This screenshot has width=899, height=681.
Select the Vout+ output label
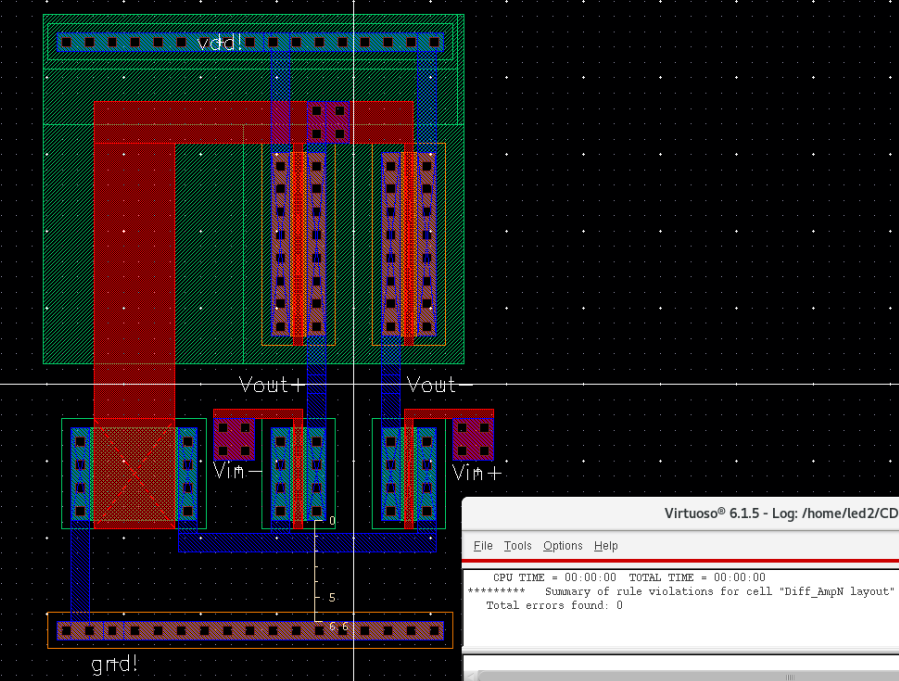point(270,385)
